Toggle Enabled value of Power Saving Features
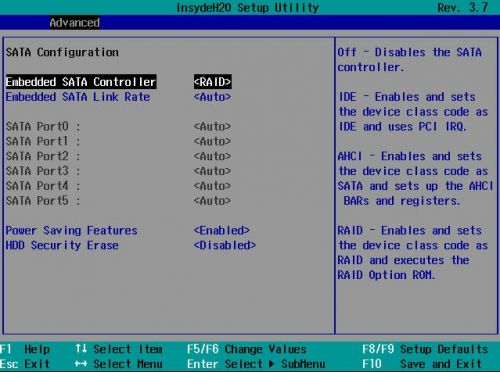This screenshot has height=372, width=500. 222,230
